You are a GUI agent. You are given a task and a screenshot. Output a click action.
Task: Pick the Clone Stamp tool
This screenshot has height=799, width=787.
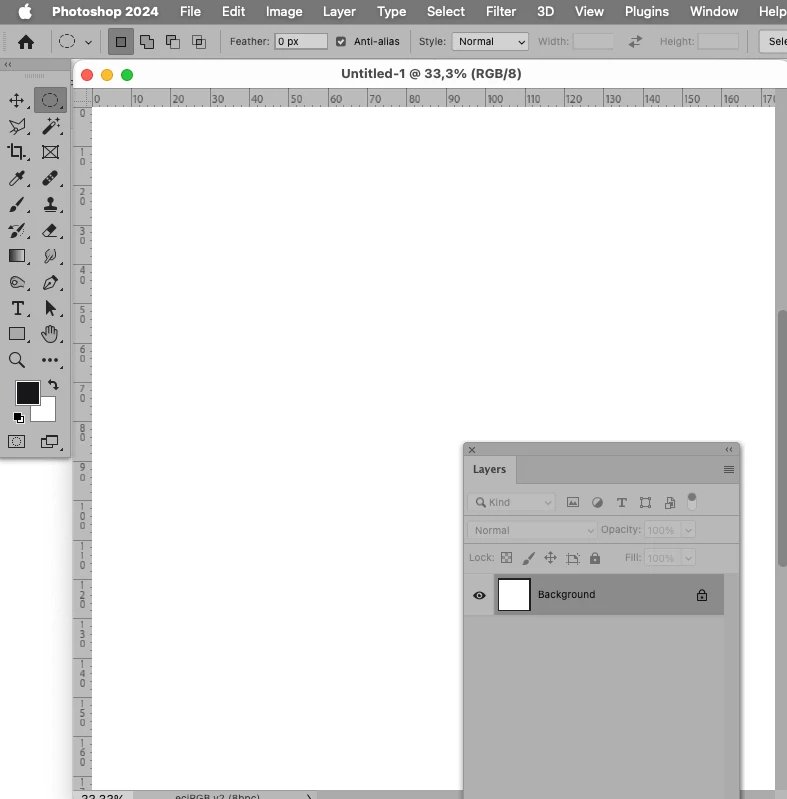[50, 204]
